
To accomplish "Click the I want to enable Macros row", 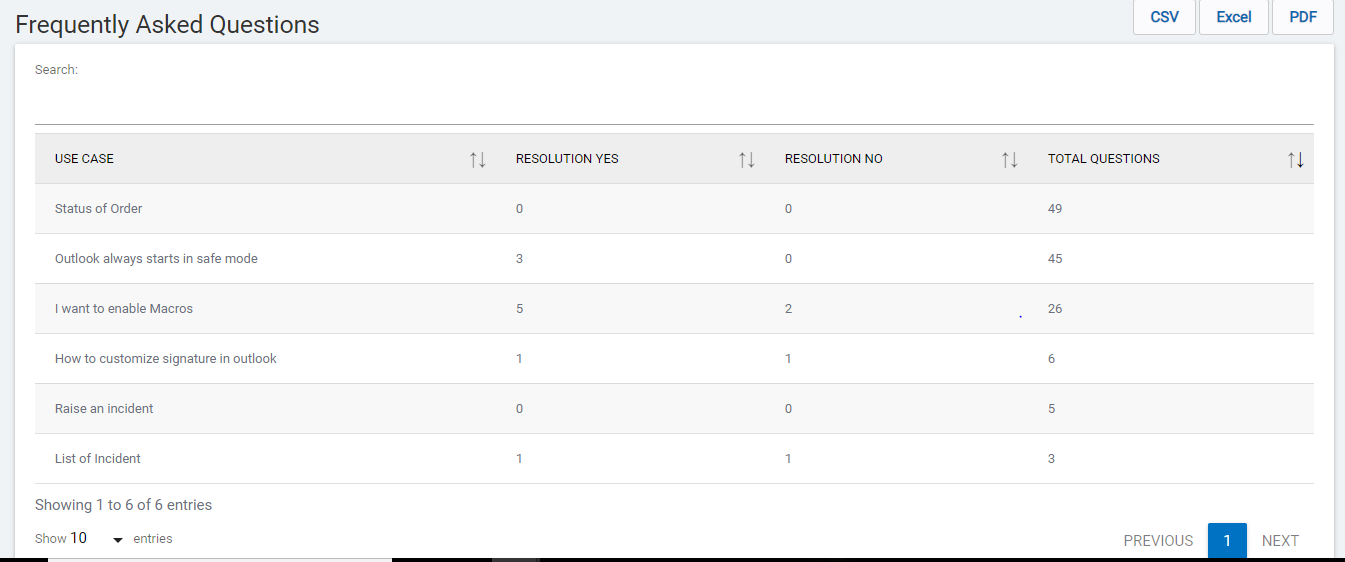I will tap(124, 309).
